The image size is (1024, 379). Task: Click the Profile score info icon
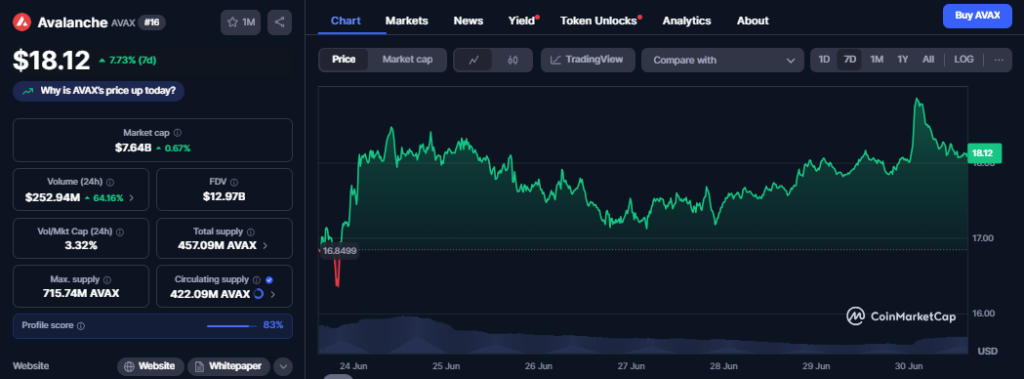click(80, 325)
